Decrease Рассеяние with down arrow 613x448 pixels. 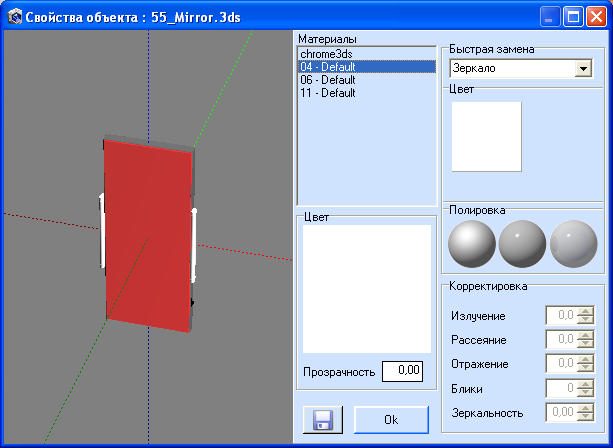pyautogui.click(x=585, y=344)
